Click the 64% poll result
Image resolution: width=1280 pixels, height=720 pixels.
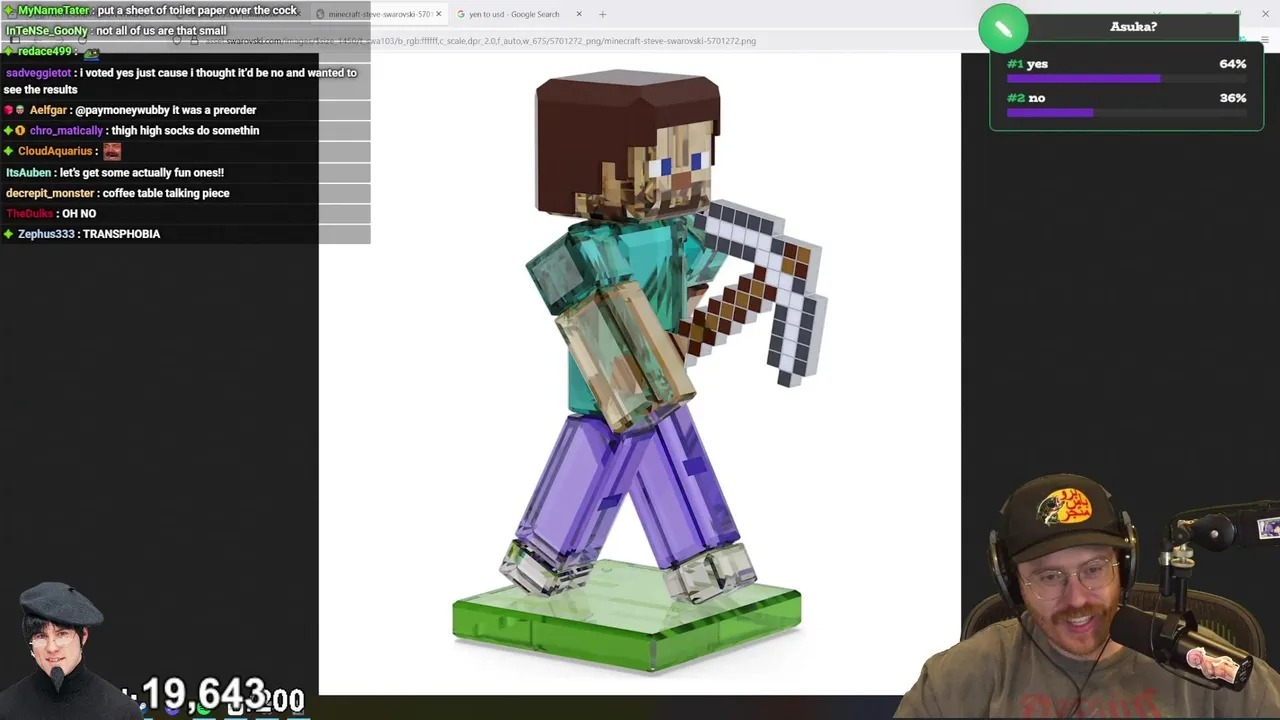(1232, 64)
